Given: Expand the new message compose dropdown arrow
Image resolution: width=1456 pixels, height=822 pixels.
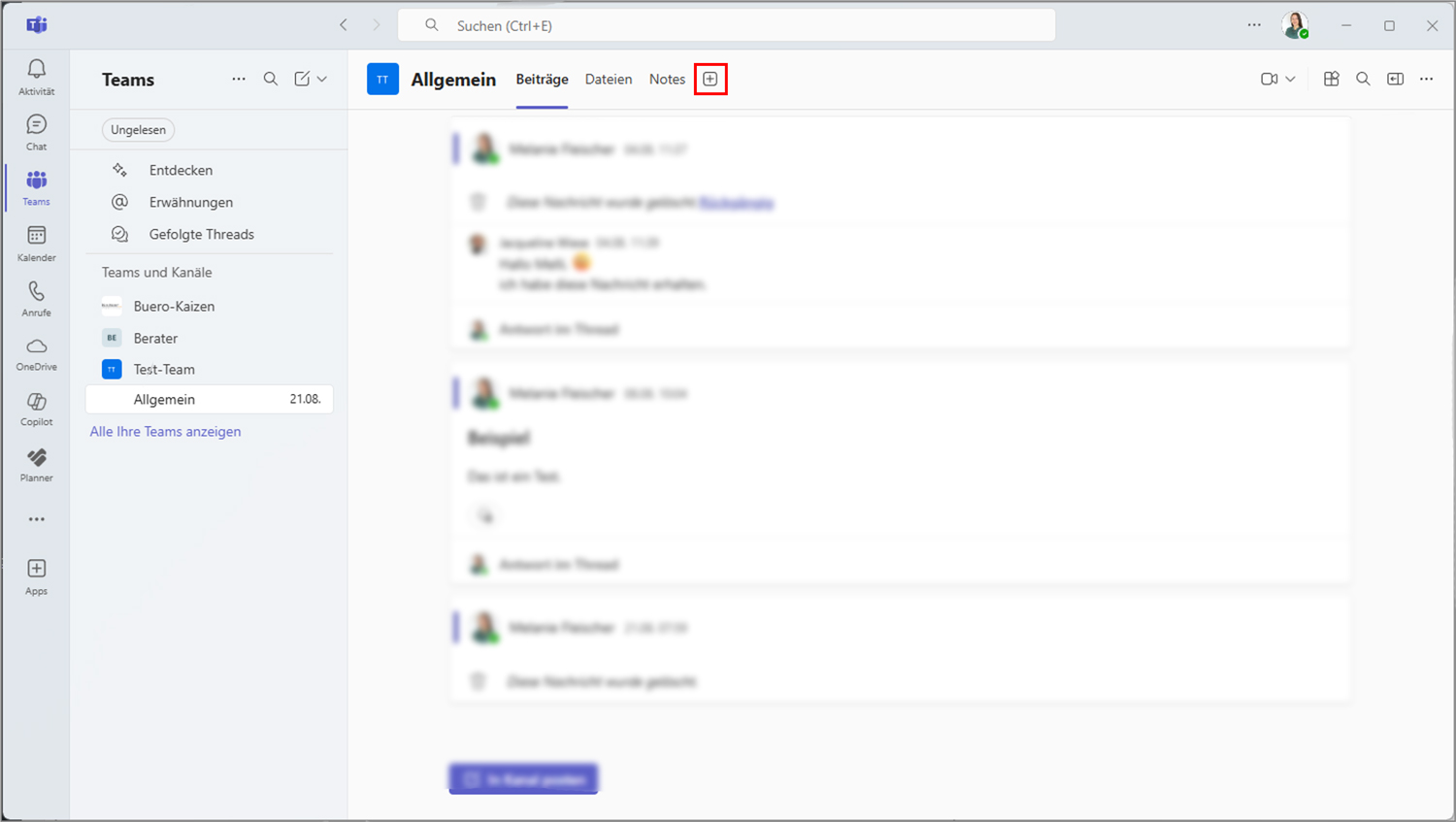Looking at the screenshot, I should click(322, 80).
